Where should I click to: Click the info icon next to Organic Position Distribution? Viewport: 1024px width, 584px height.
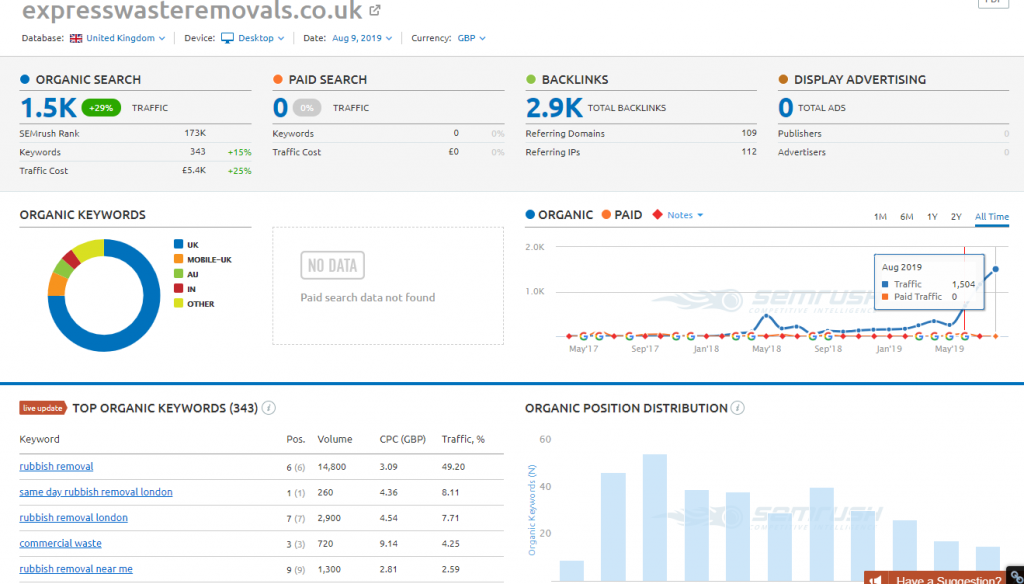(x=737, y=408)
